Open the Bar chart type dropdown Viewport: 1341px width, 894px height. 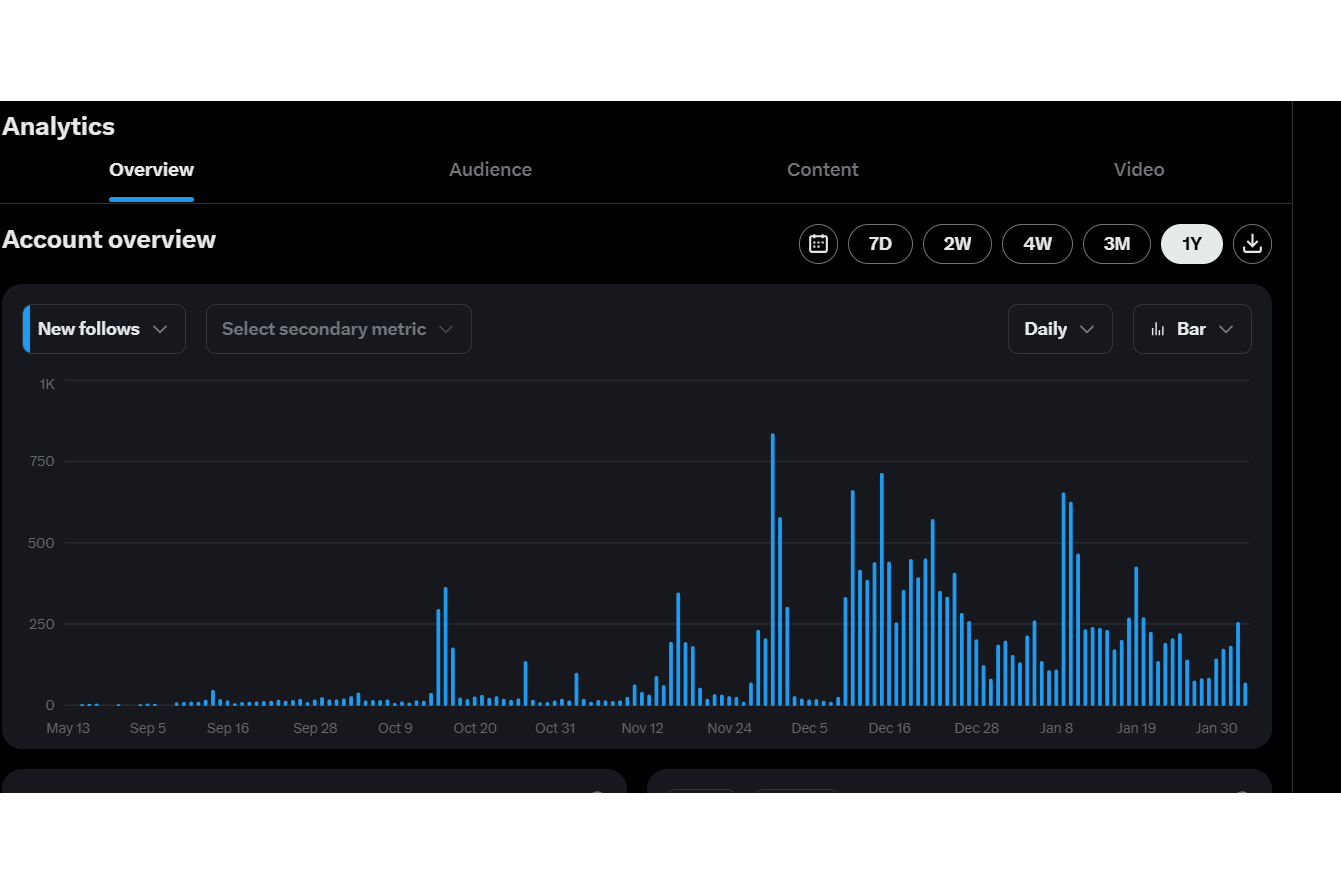coord(1192,329)
